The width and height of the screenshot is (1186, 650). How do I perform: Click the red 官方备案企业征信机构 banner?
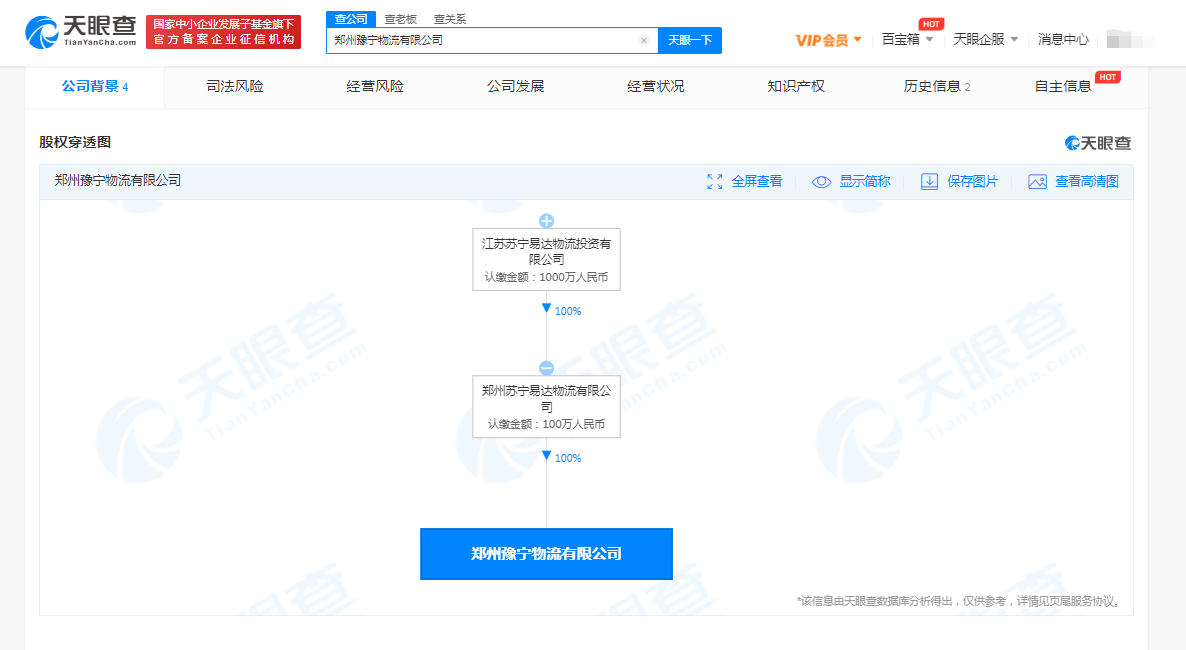[x=223, y=32]
